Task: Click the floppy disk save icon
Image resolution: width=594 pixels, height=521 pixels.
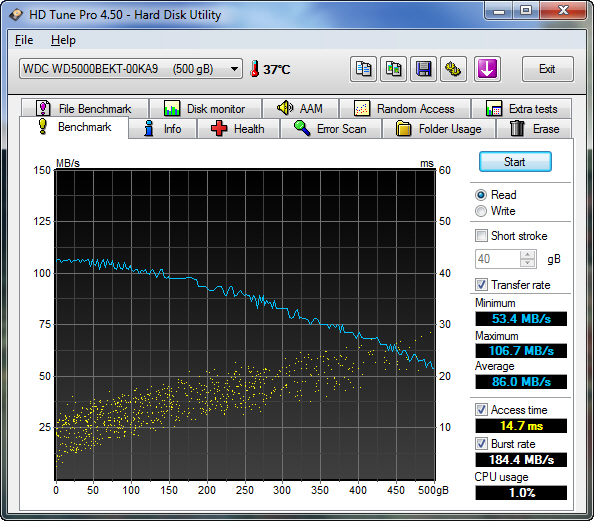Action: click(x=423, y=69)
